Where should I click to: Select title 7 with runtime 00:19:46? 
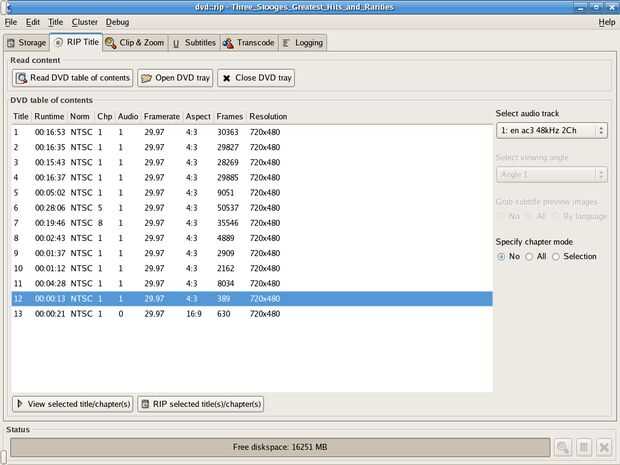point(252,223)
